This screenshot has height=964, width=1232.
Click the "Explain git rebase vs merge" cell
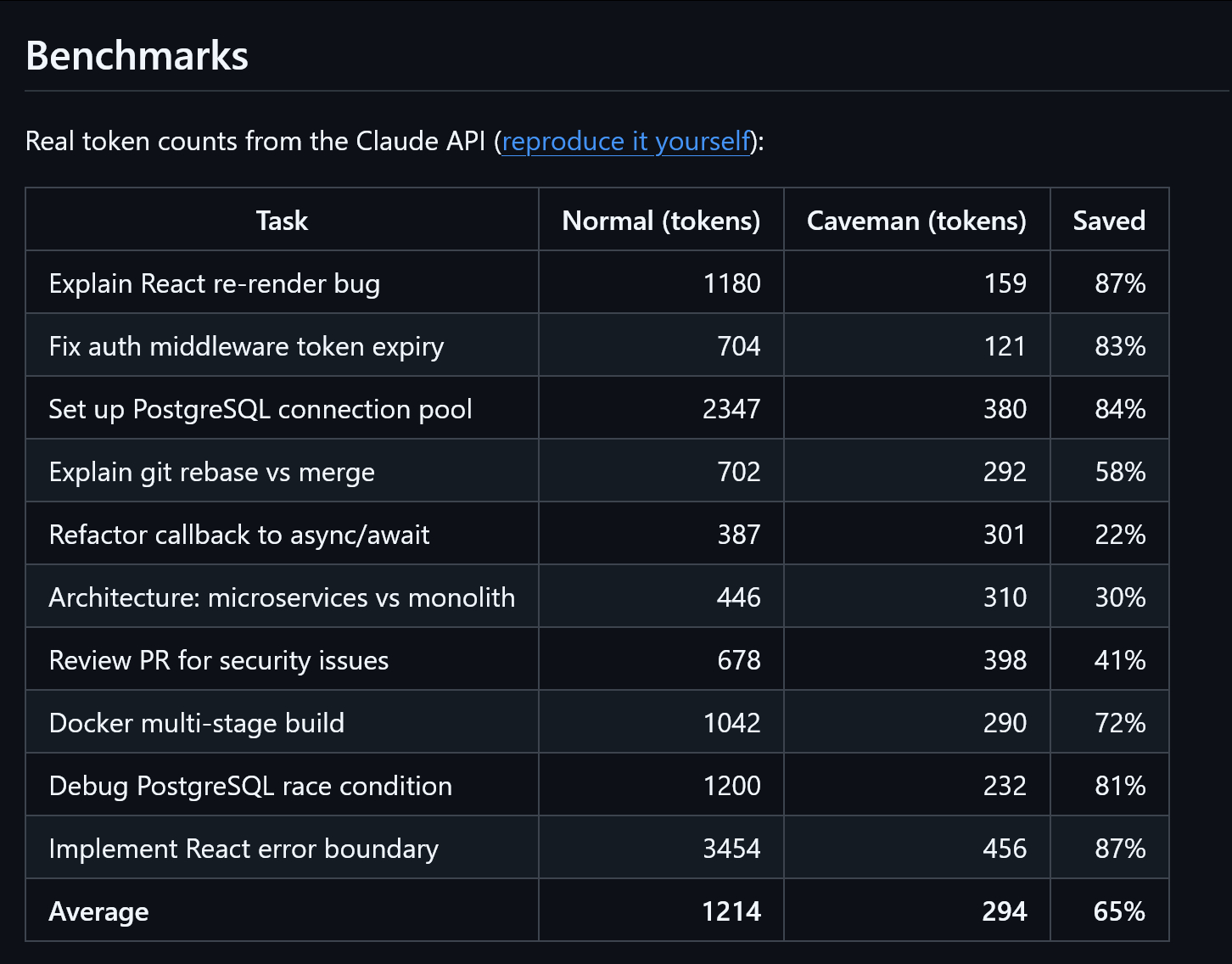pyautogui.click(x=212, y=472)
